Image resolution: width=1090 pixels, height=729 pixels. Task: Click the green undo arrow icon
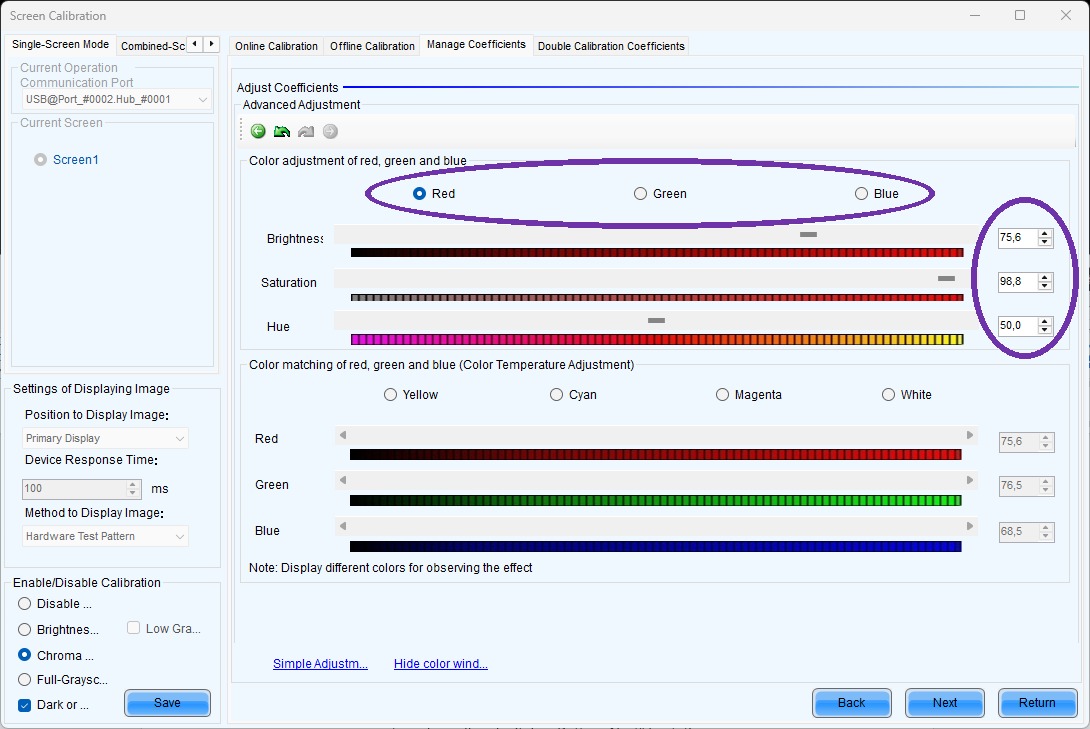tap(282, 131)
